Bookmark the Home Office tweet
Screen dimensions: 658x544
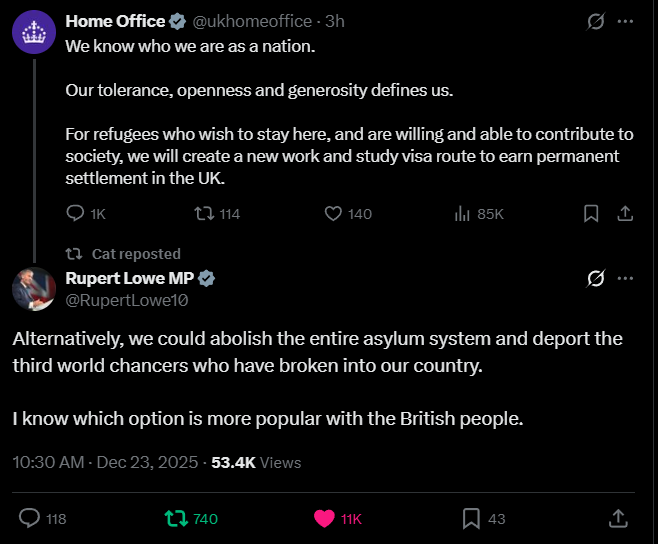[x=591, y=213]
